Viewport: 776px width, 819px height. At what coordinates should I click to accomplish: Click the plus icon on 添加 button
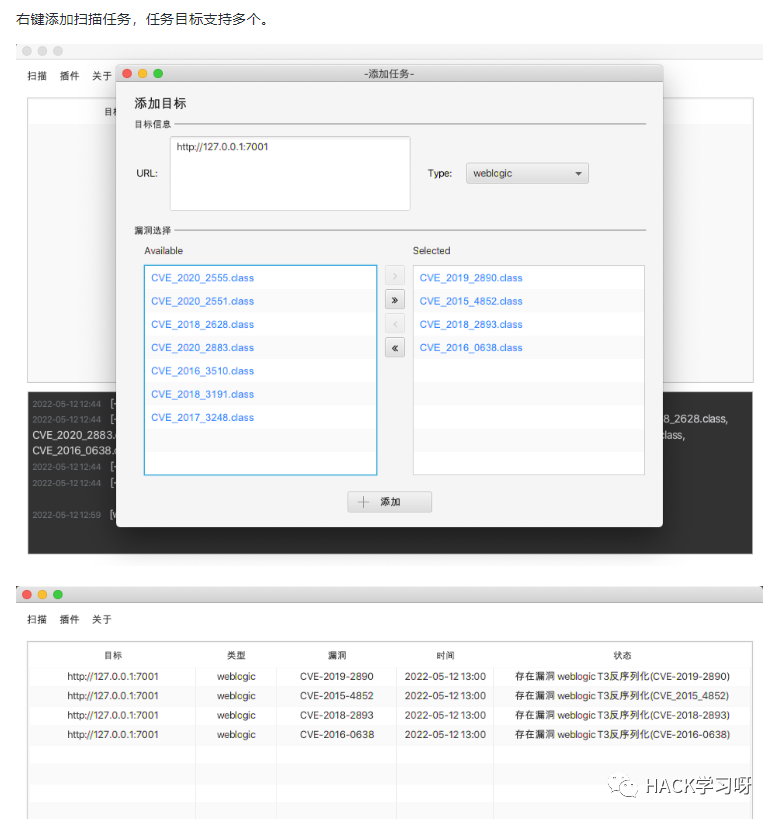coord(363,502)
